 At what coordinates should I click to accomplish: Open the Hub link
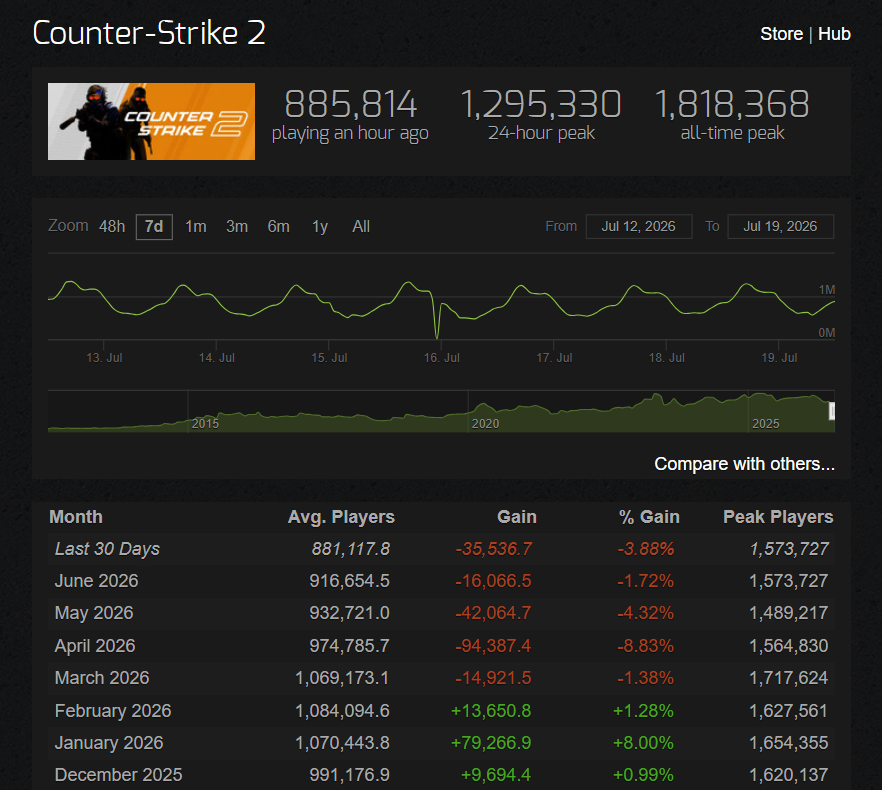pos(834,34)
